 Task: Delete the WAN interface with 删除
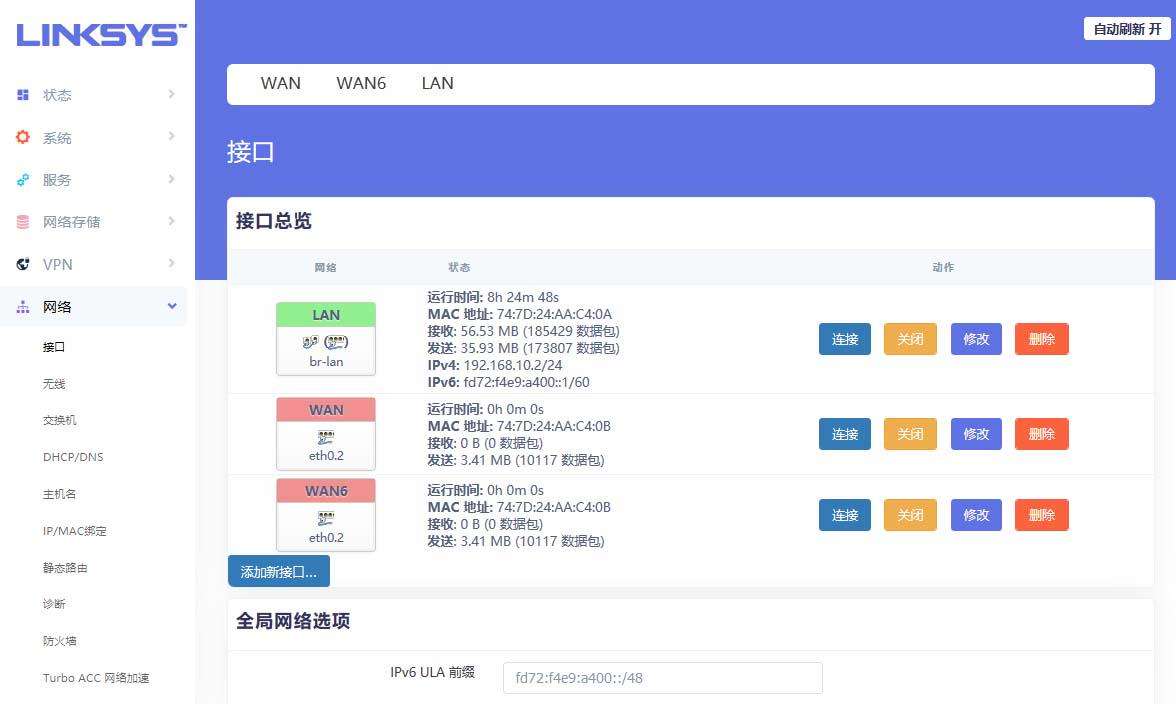(x=1041, y=434)
